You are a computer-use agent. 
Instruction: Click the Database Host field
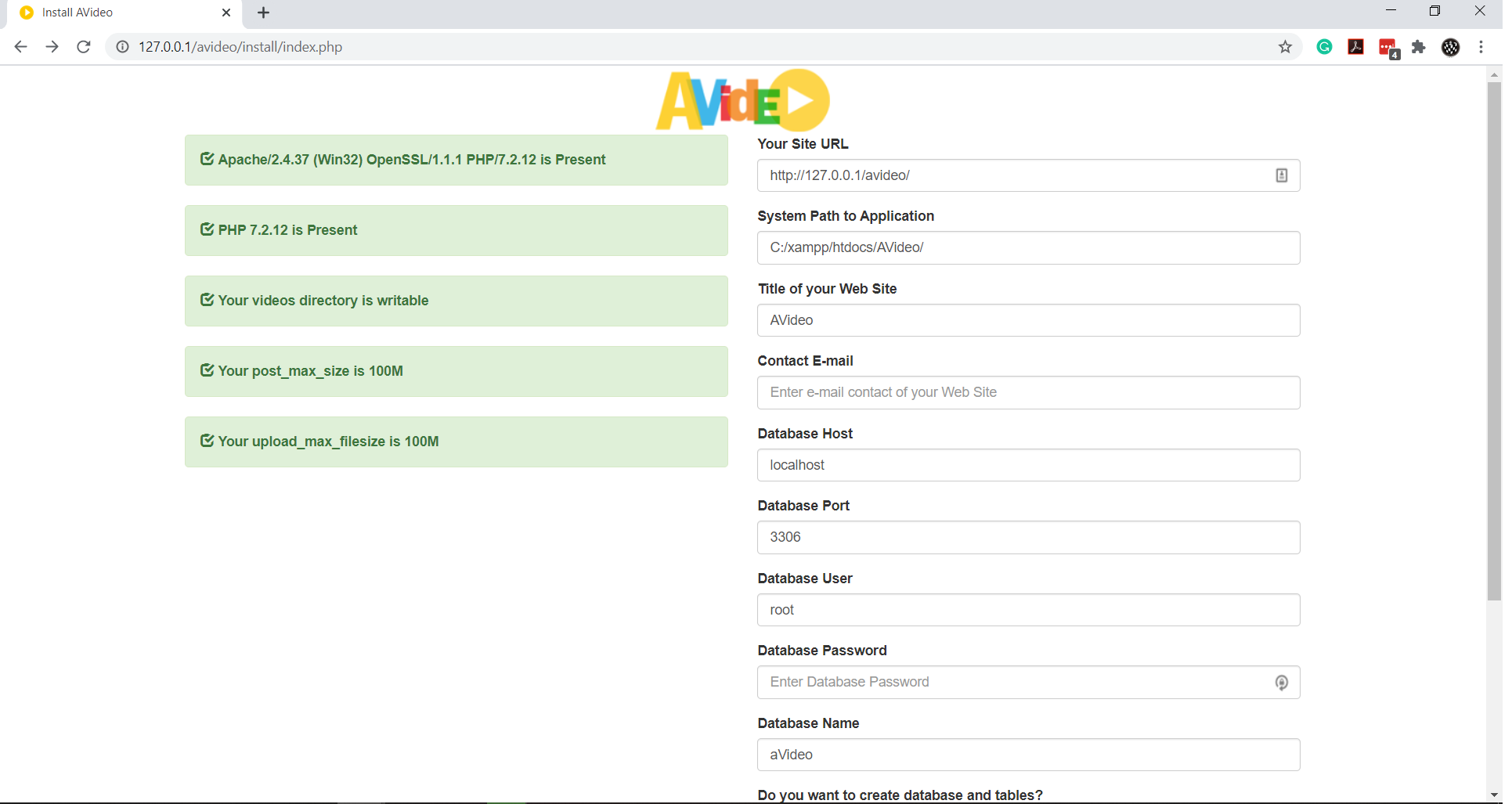tap(1028, 465)
